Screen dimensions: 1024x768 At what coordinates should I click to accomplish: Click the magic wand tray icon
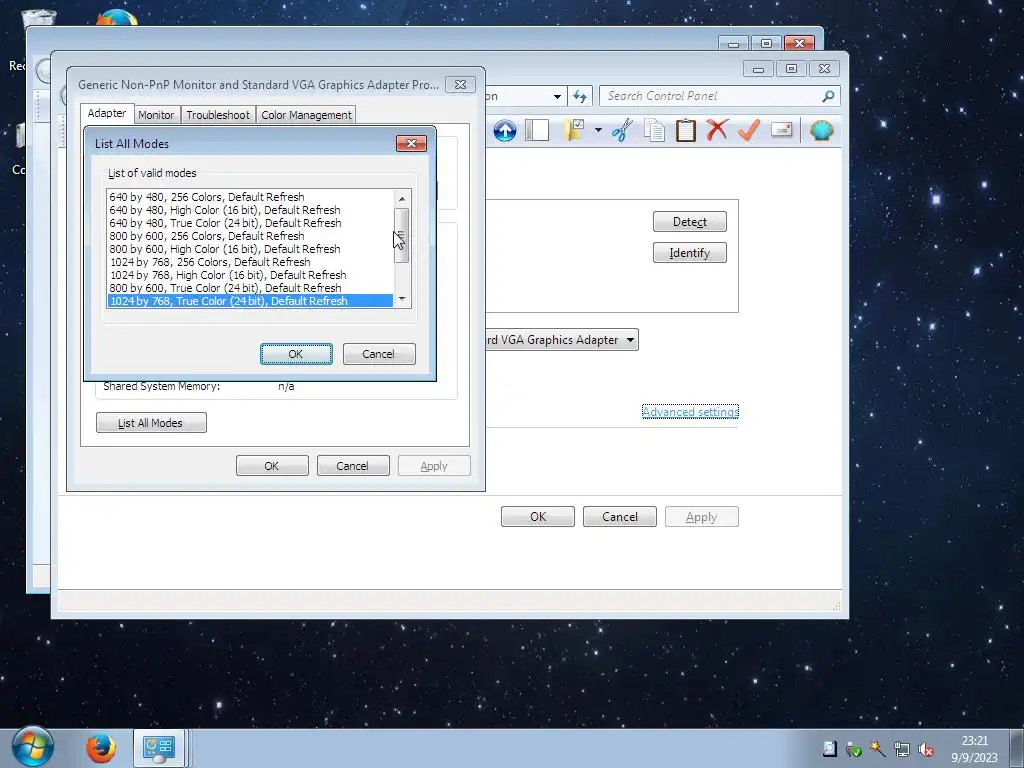878,749
